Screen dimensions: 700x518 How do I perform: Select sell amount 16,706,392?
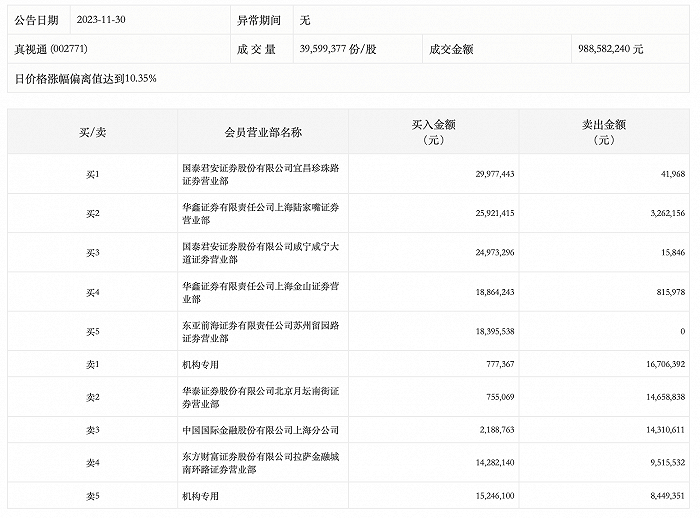665,364
